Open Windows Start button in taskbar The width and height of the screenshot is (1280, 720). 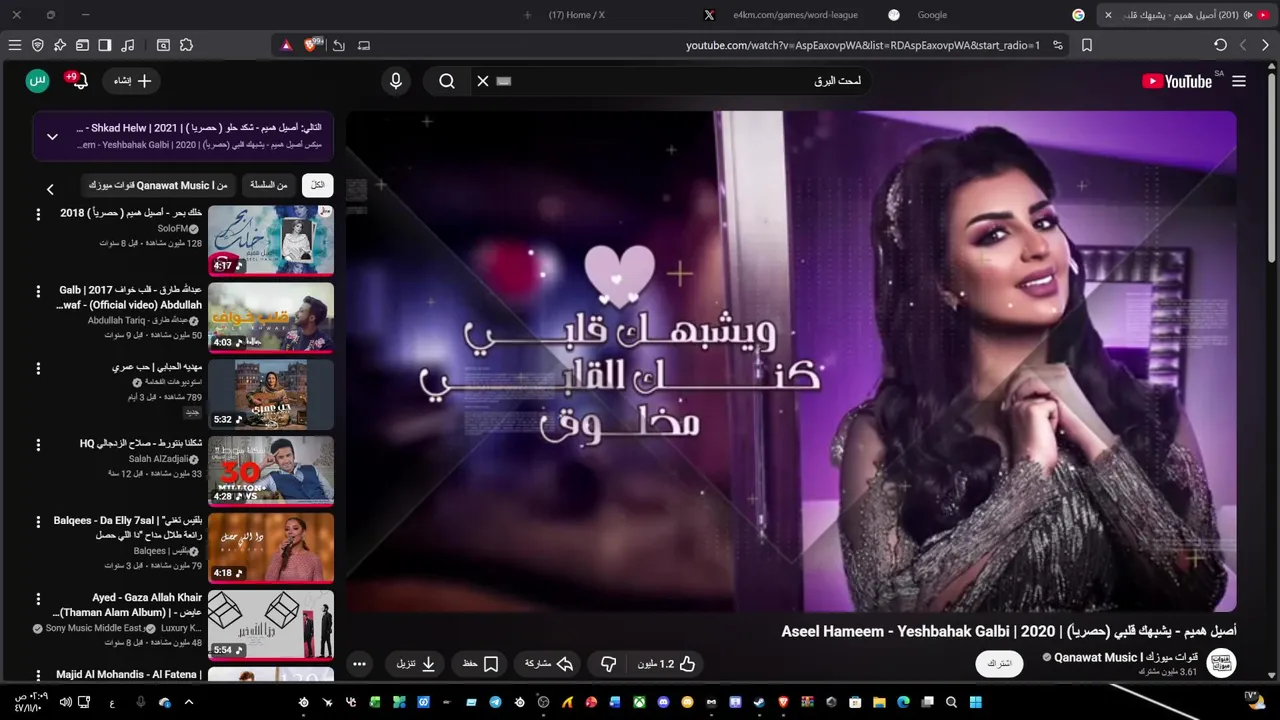975,702
